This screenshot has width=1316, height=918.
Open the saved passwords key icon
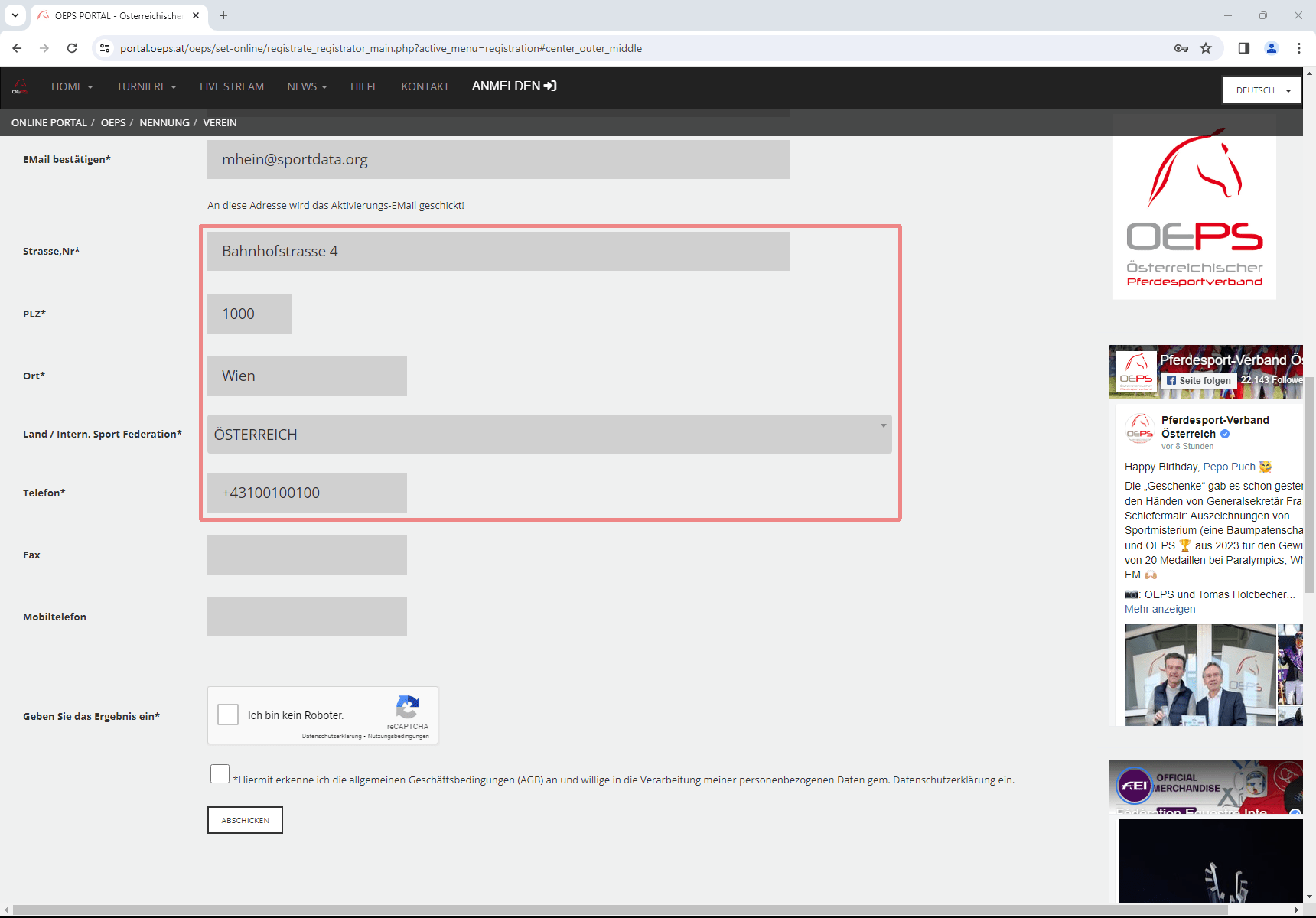pyautogui.click(x=1181, y=48)
